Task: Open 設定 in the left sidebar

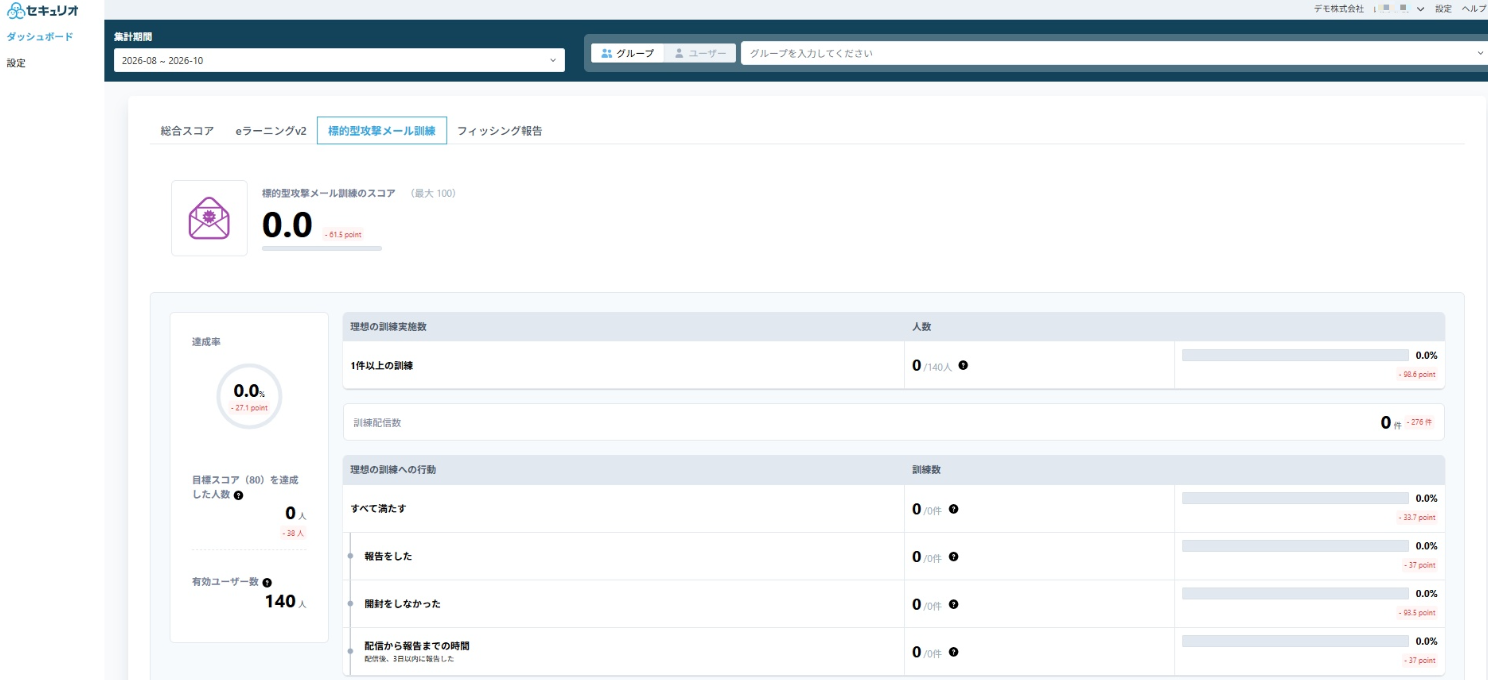Action: click(16, 63)
